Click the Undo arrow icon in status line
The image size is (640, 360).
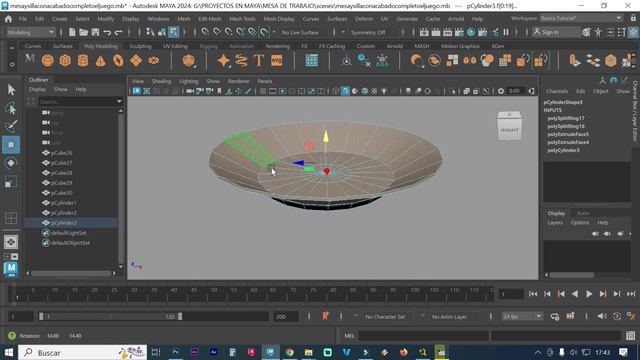click(x=107, y=32)
